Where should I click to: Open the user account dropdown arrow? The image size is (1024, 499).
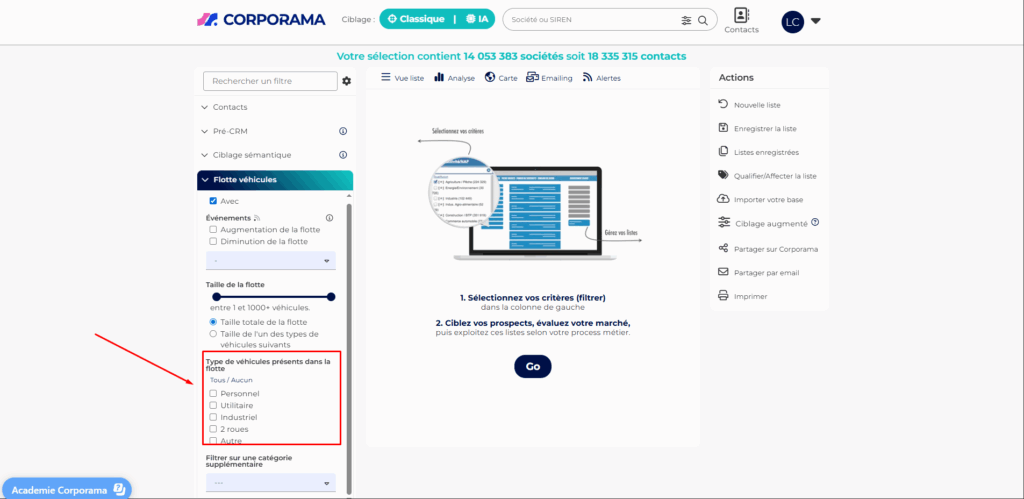point(816,21)
